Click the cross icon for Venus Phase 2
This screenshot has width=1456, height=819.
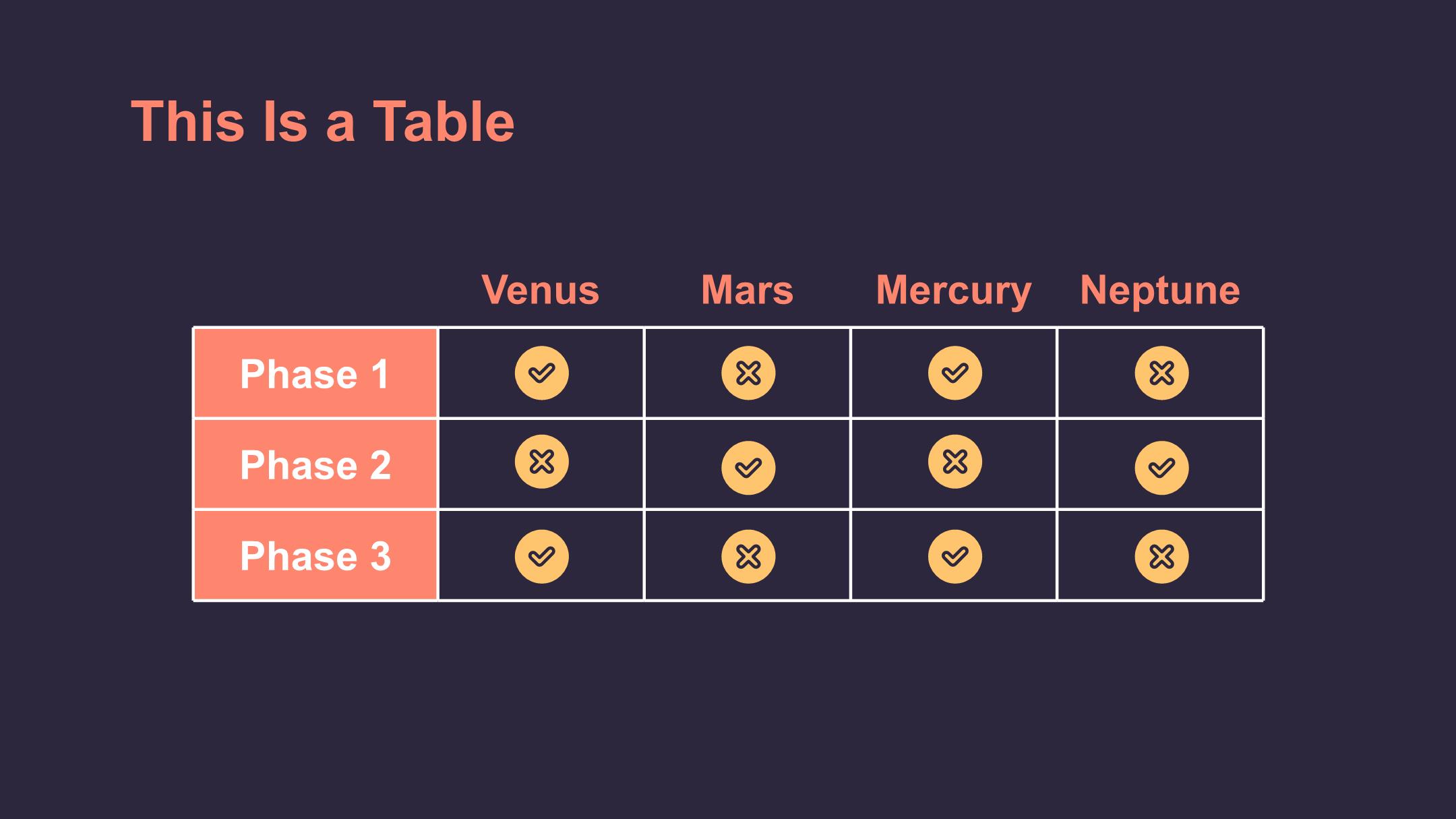point(541,462)
